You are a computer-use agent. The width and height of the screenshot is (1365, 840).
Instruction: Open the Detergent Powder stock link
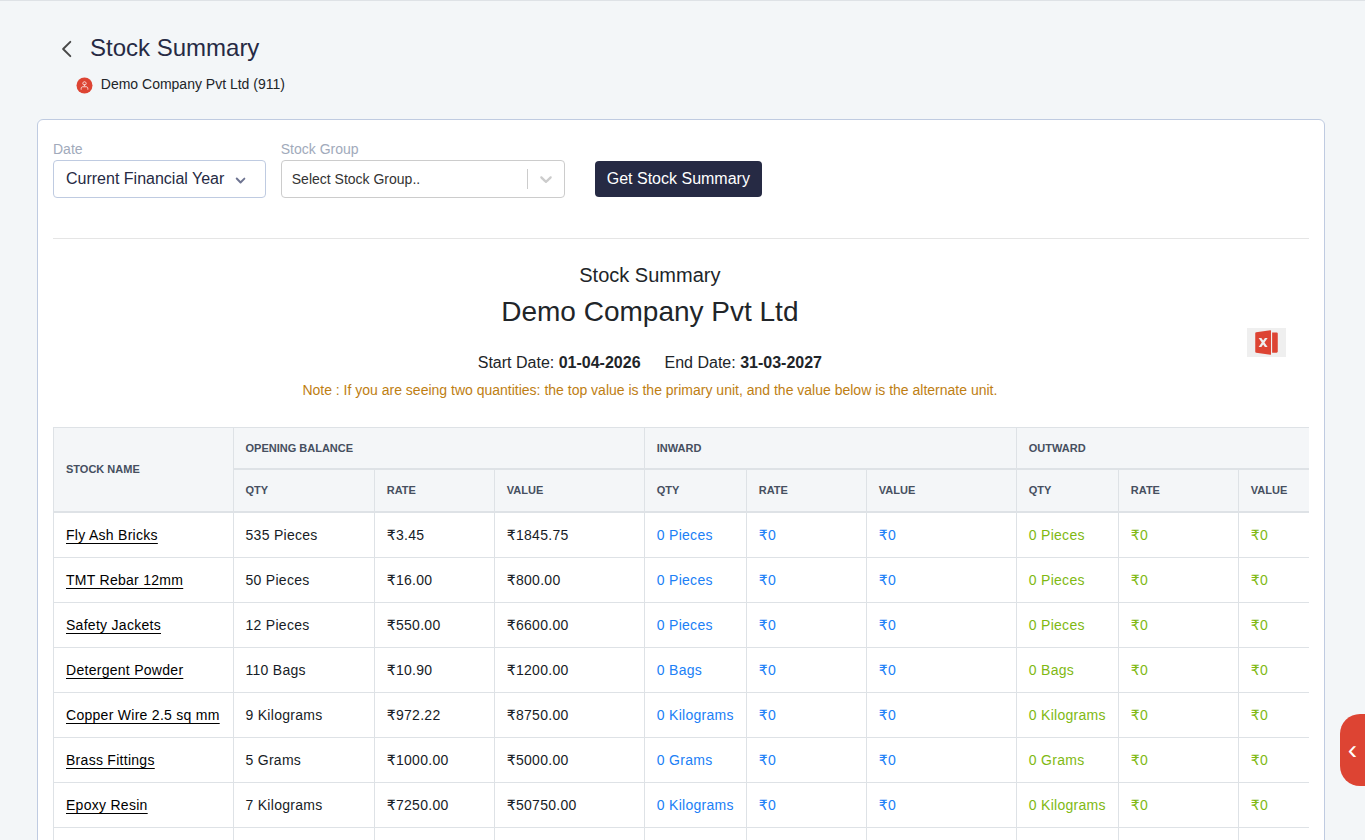click(x=124, y=670)
